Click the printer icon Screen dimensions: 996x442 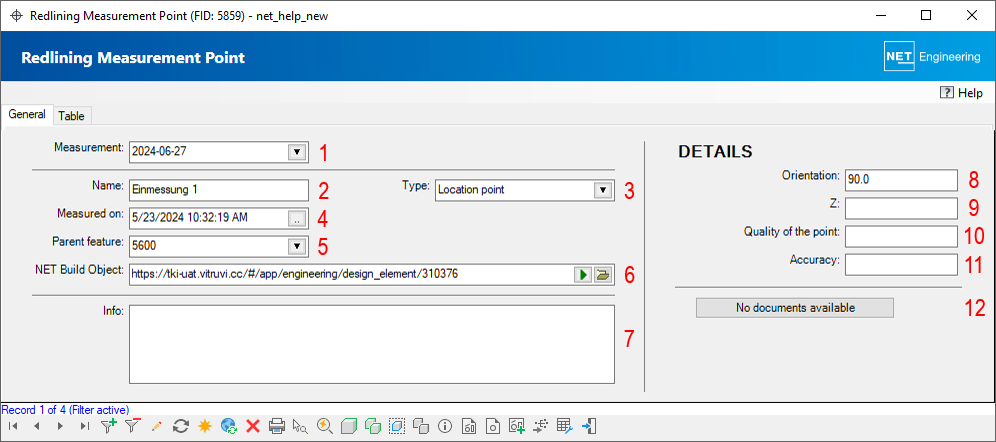[x=276, y=426]
